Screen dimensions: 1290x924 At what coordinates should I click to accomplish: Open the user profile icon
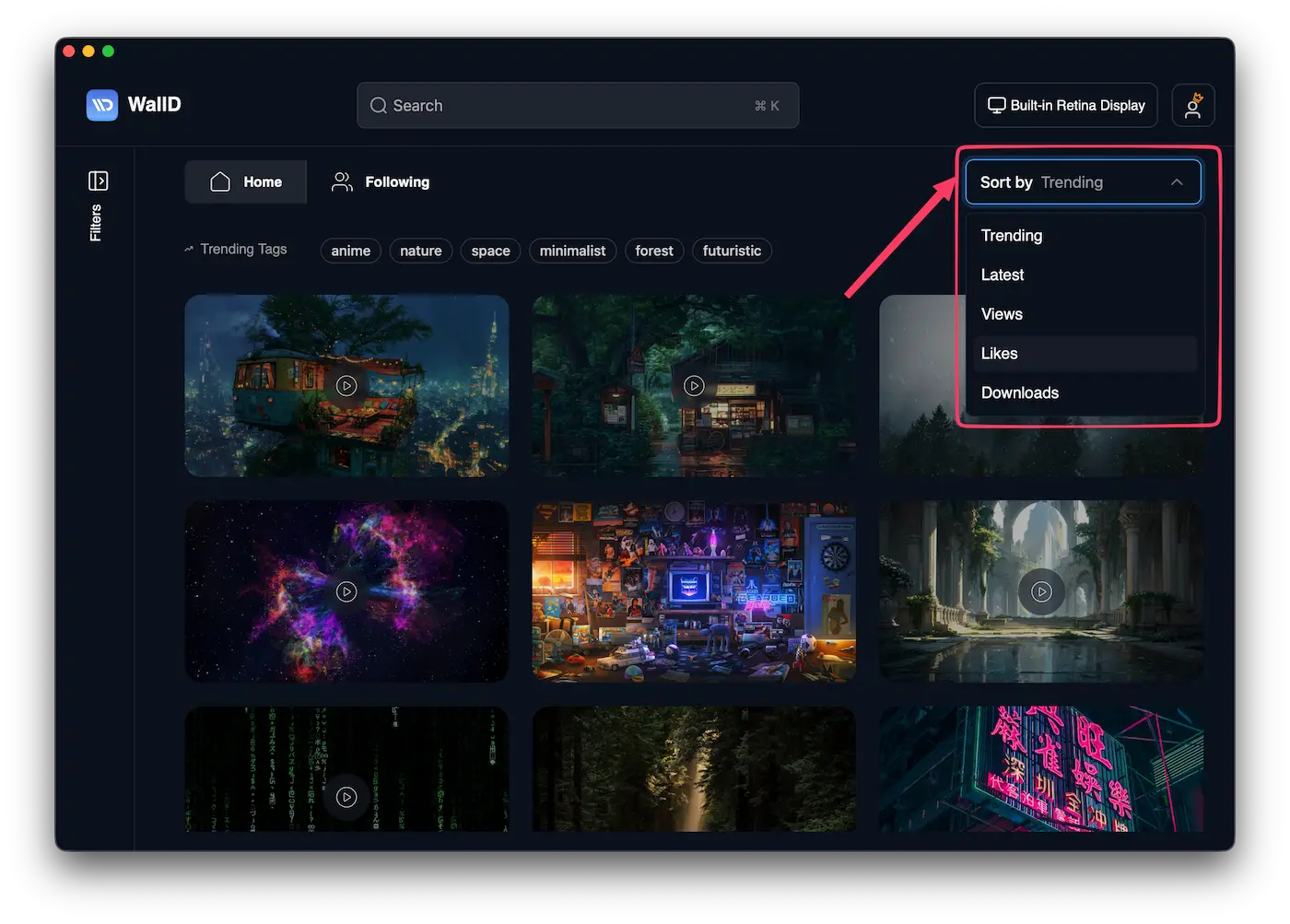click(x=1192, y=105)
